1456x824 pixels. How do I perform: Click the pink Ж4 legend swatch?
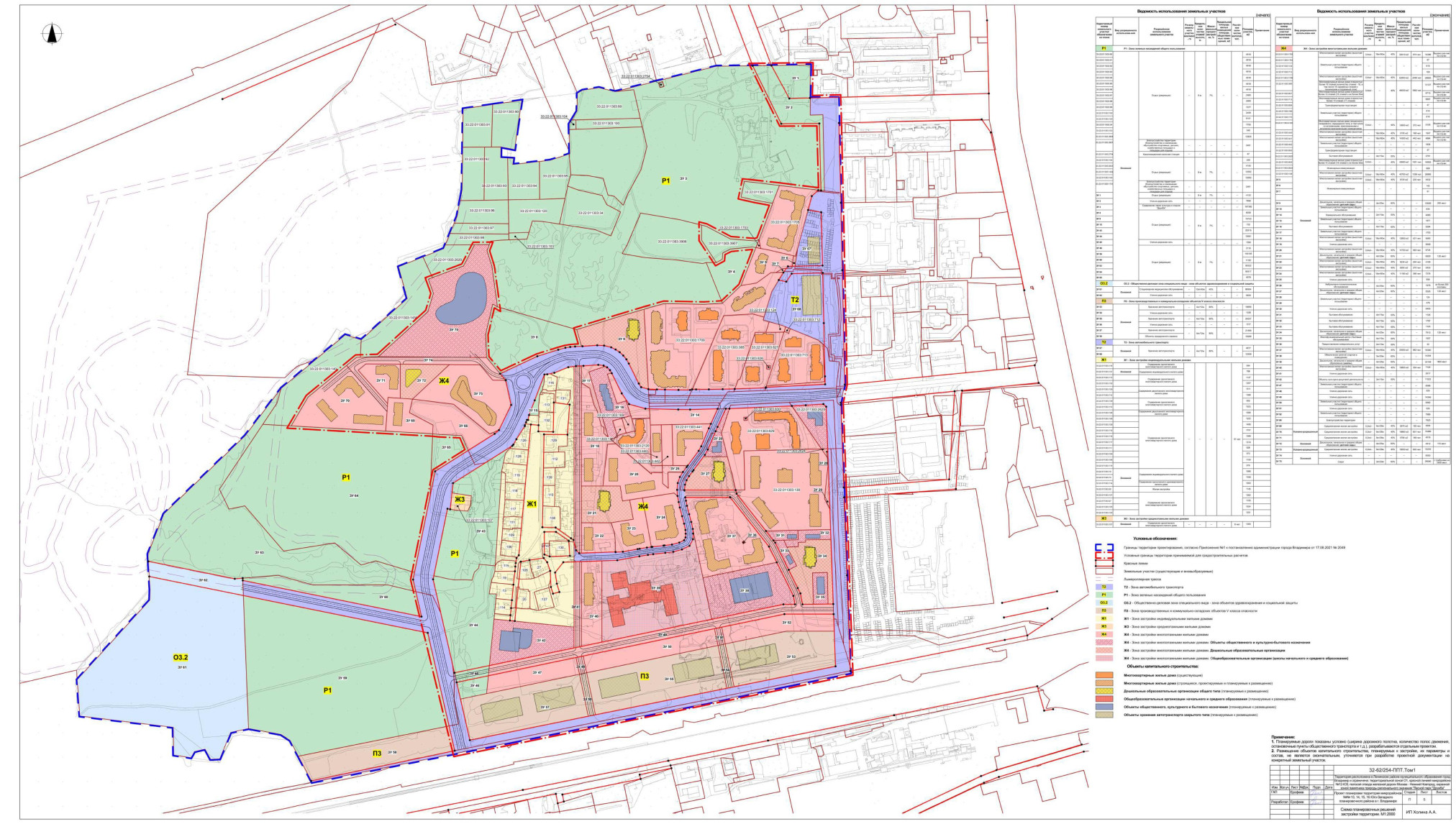(x=1104, y=634)
